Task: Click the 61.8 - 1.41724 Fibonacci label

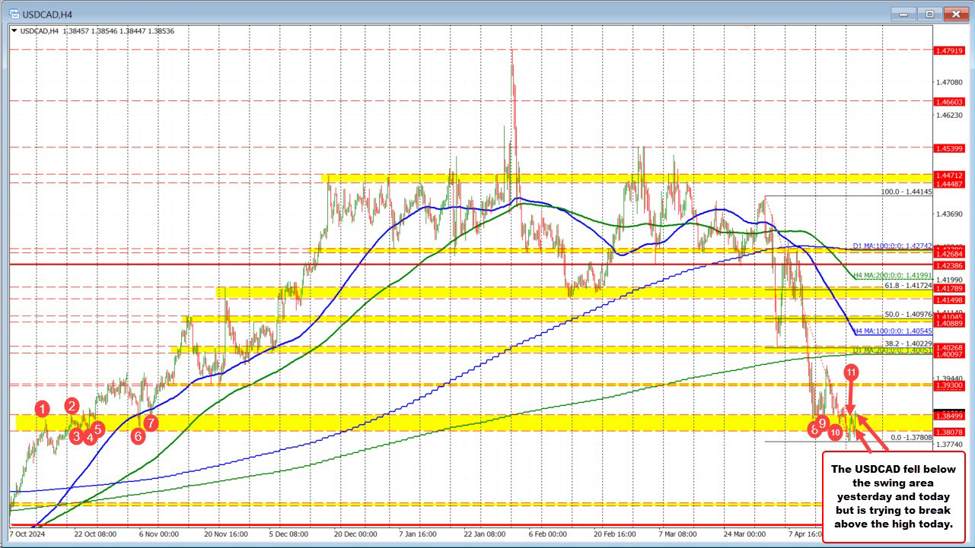Action: [907, 285]
